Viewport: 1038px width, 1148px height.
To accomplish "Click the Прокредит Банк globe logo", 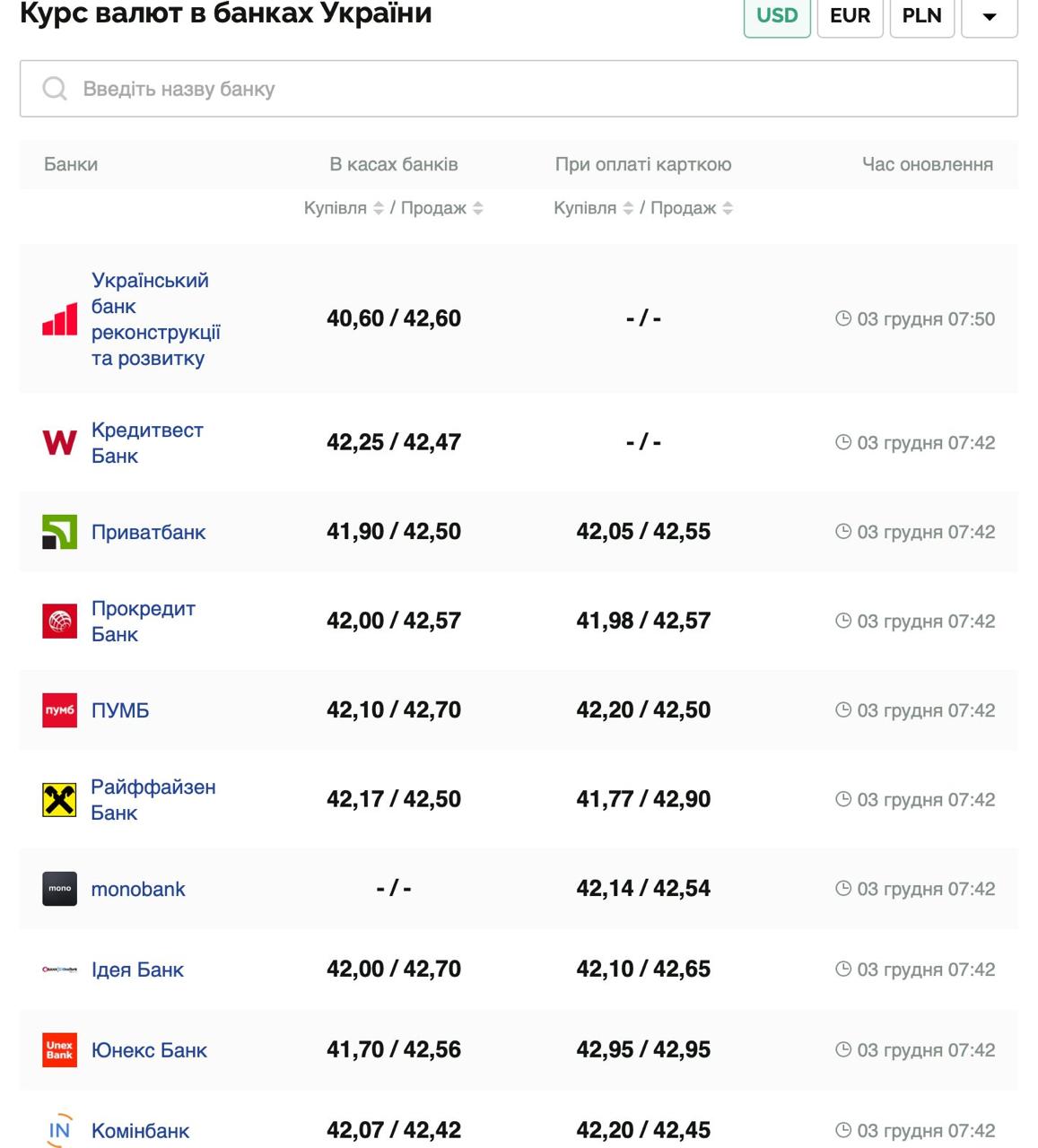I will (60, 621).
